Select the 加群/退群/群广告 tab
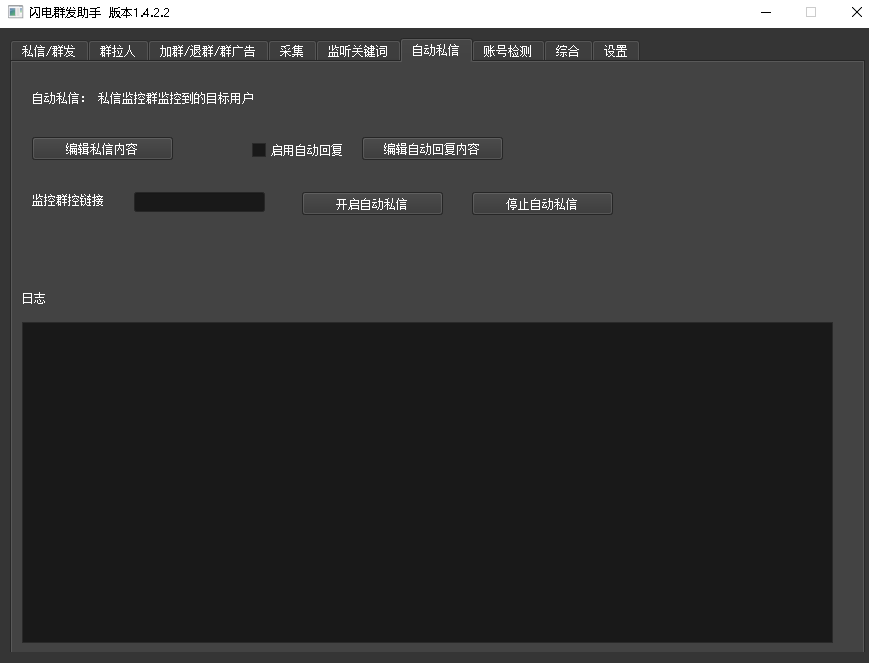This screenshot has width=869, height=663. tap(207, 51)
